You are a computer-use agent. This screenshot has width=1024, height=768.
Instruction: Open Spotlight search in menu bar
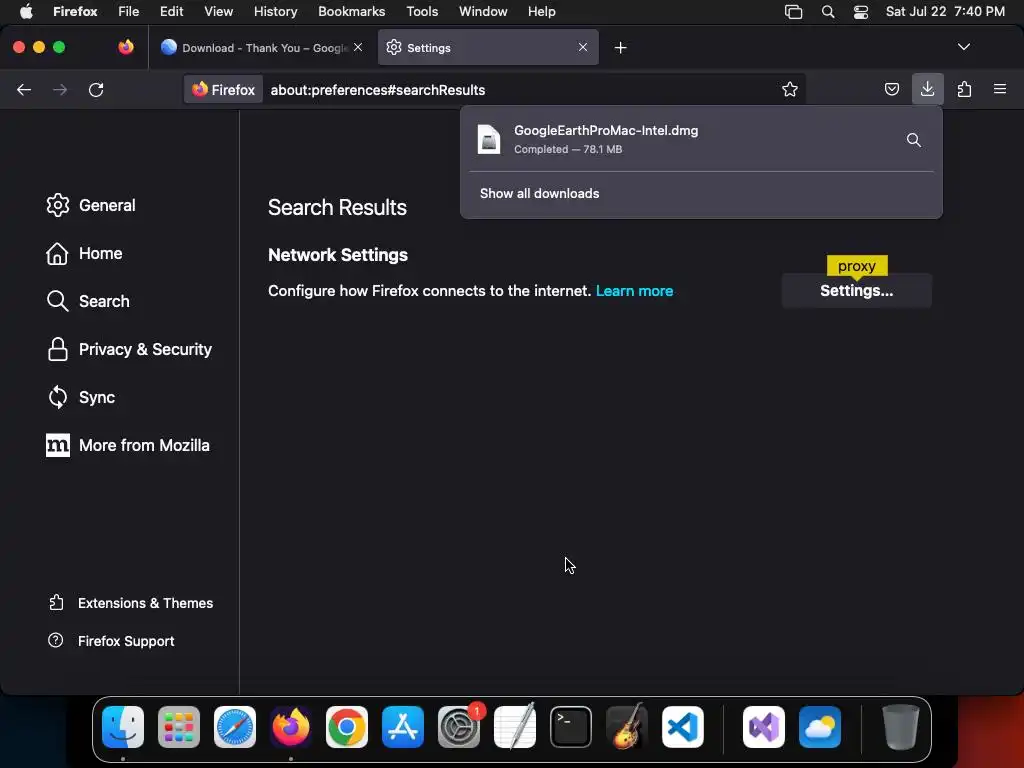pos(827,12)
